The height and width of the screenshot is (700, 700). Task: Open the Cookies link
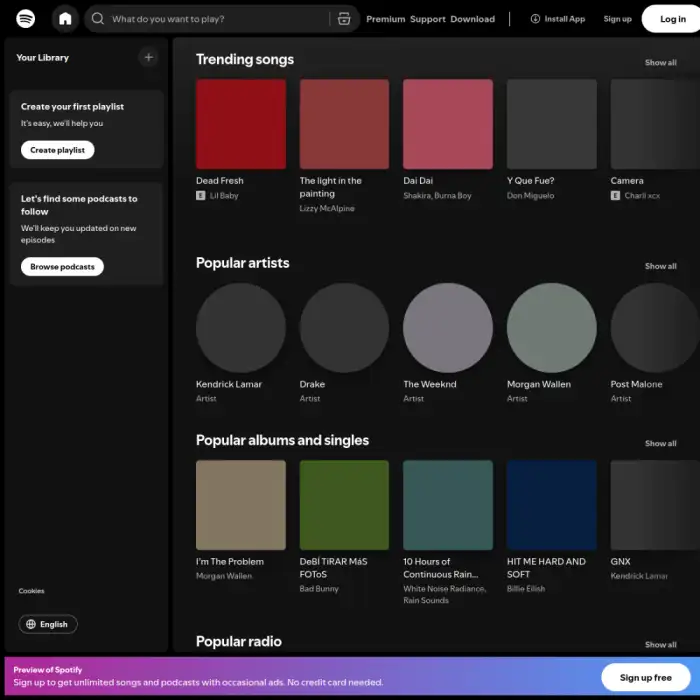[x=31, y=591]
